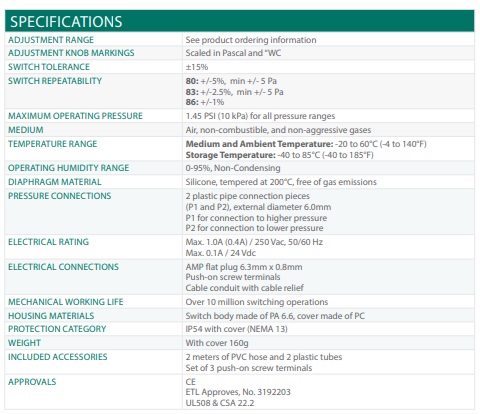Select the ADJUSTMENT KNOB MARKINGS label
Image resolution: width=480 pixels, height=414 pixels.
(71, 53)
